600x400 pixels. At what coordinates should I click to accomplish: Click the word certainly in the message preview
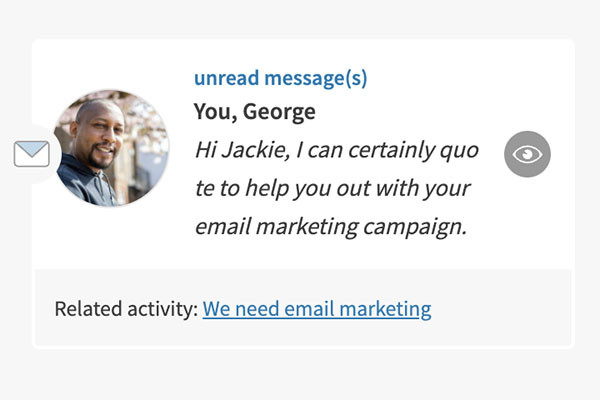373,151
